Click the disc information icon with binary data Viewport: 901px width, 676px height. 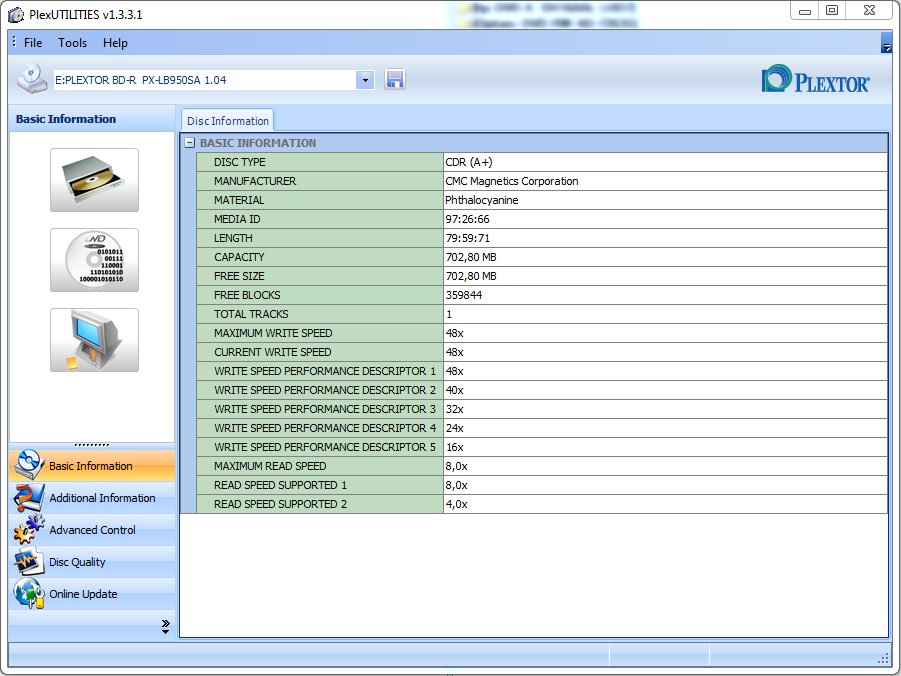click(94, 260)
